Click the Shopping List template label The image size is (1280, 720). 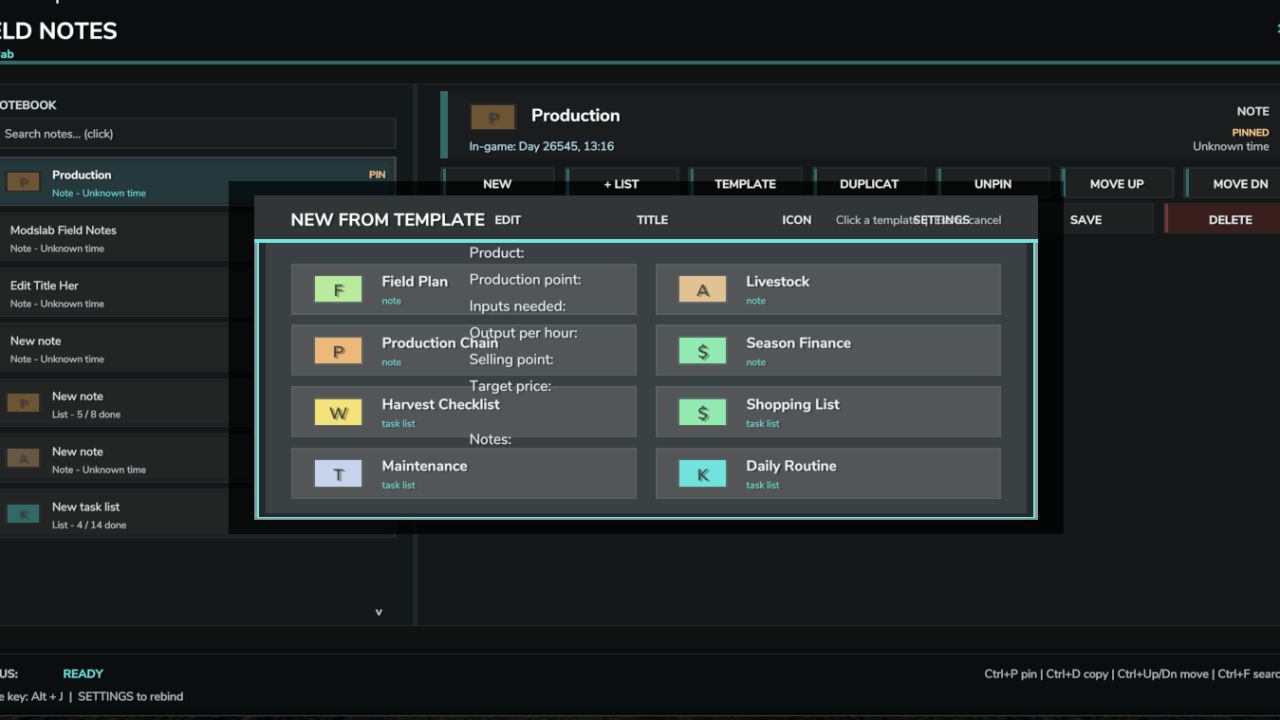point(792,404)
